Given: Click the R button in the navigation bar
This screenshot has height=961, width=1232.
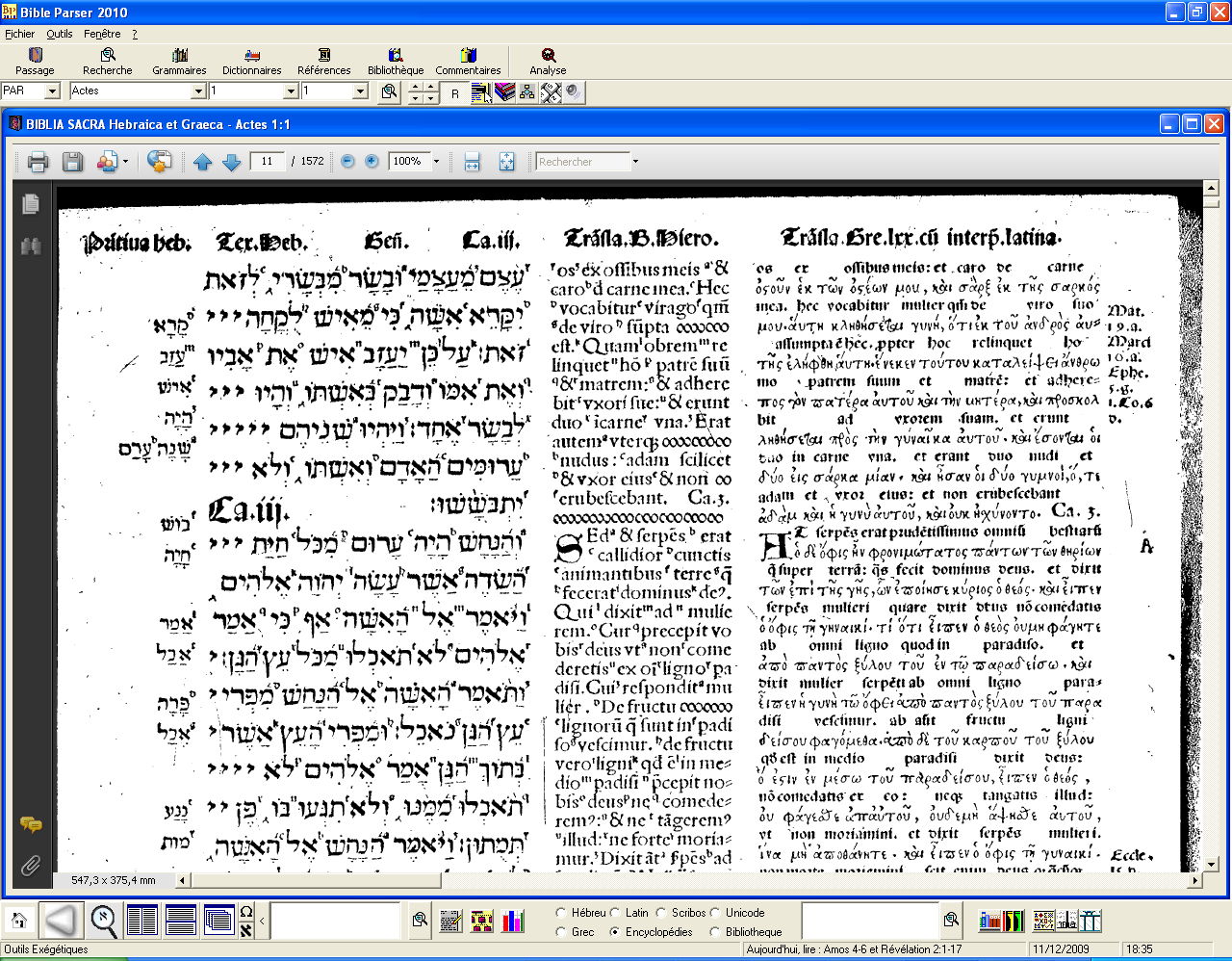Looking at the screenshot, I should pyautogui.click(x=455, y=92).
